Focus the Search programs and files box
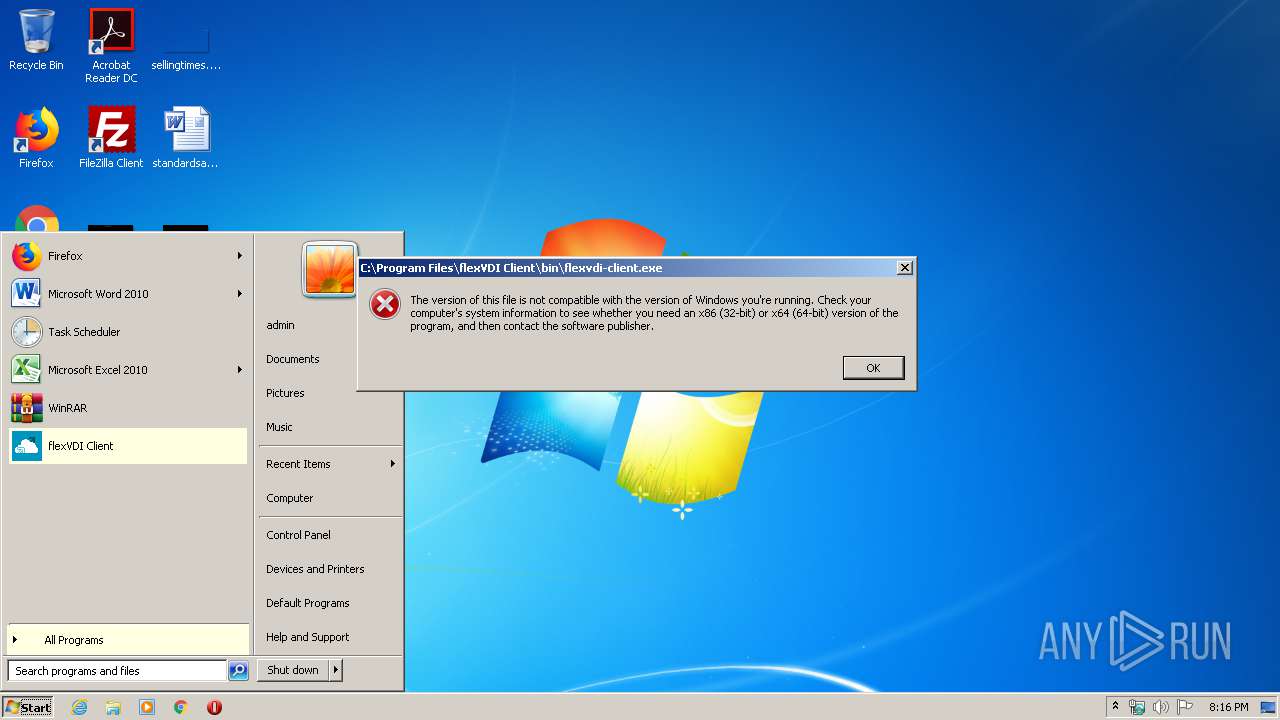Viewport: 1280px width, 720px height. tap(117, 671)
